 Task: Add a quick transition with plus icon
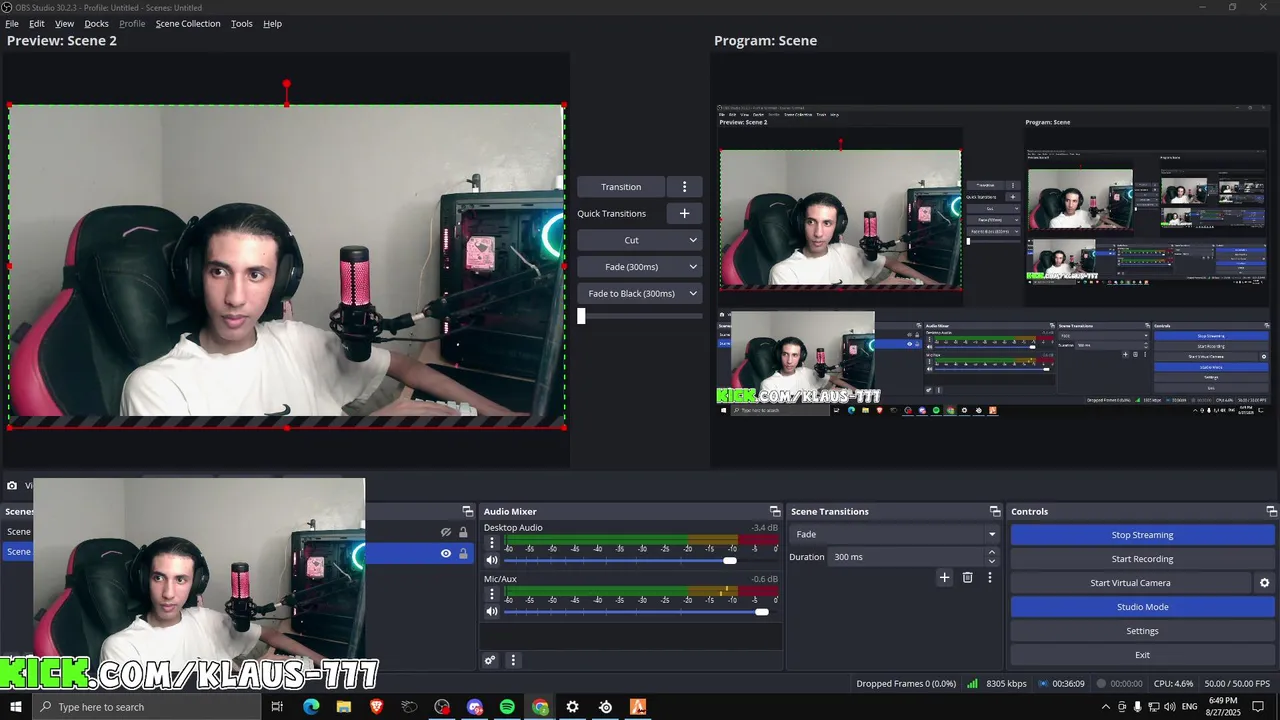[x=684, y=213]
